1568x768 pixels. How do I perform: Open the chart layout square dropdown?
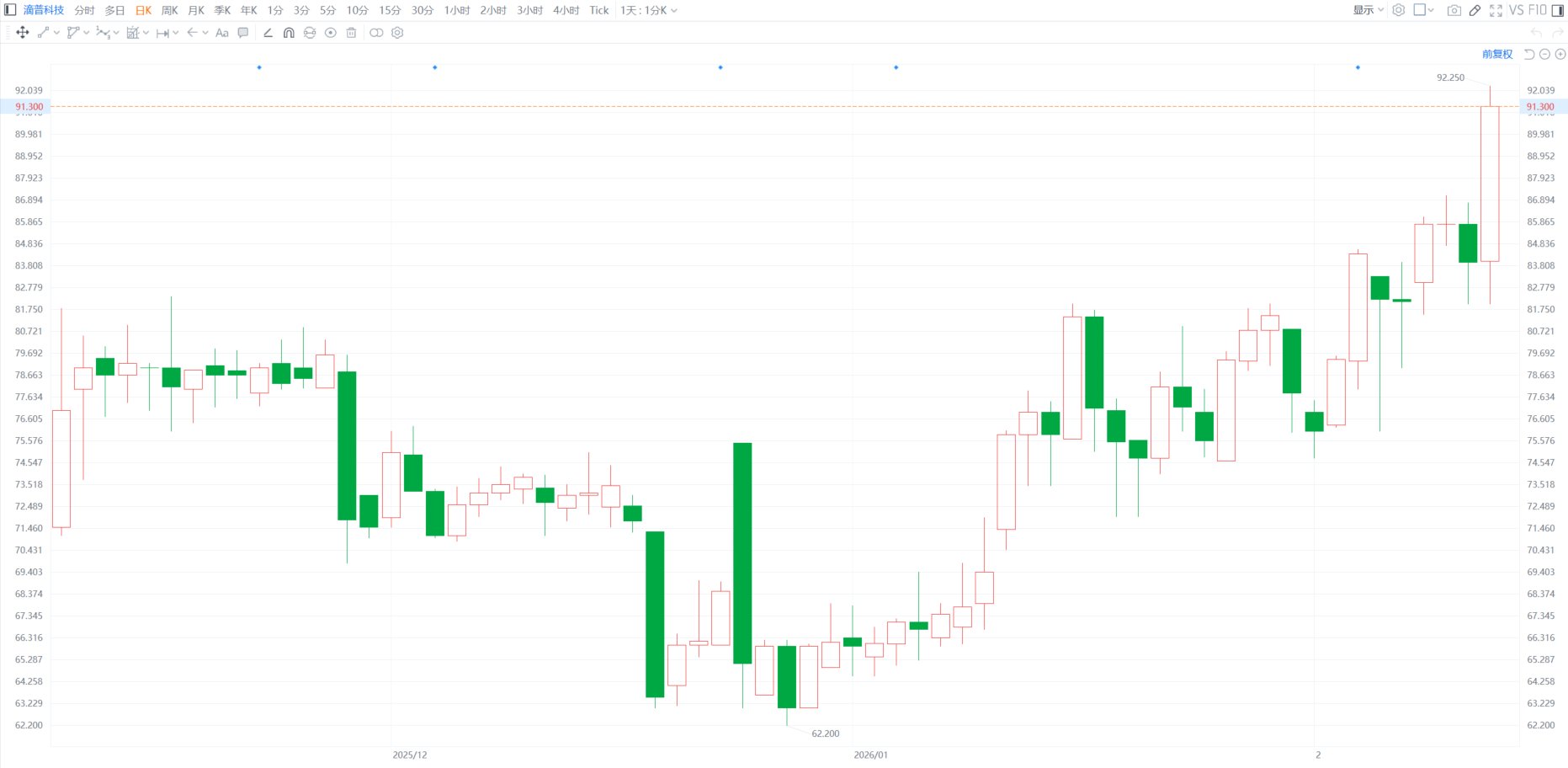(x=1424, y=10)
